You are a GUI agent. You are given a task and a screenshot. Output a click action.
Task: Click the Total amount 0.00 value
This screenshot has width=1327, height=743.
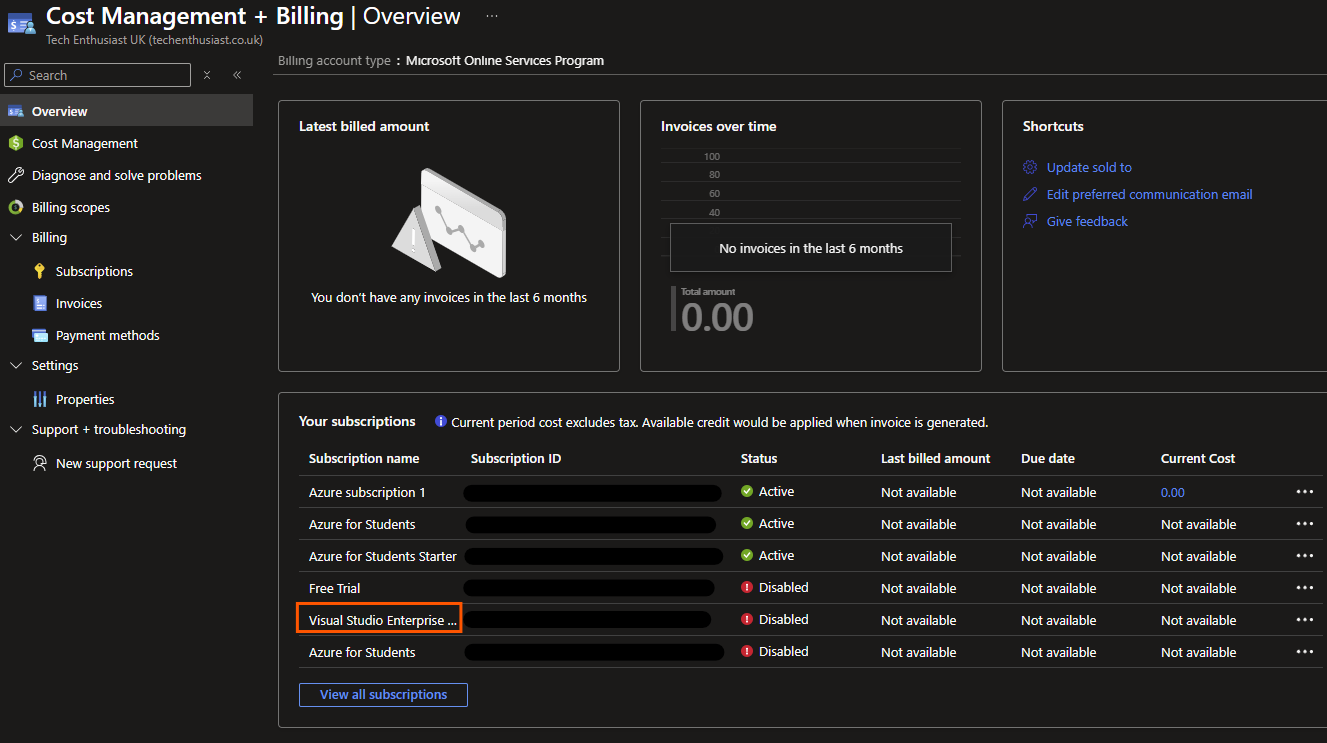pos(717,316)
